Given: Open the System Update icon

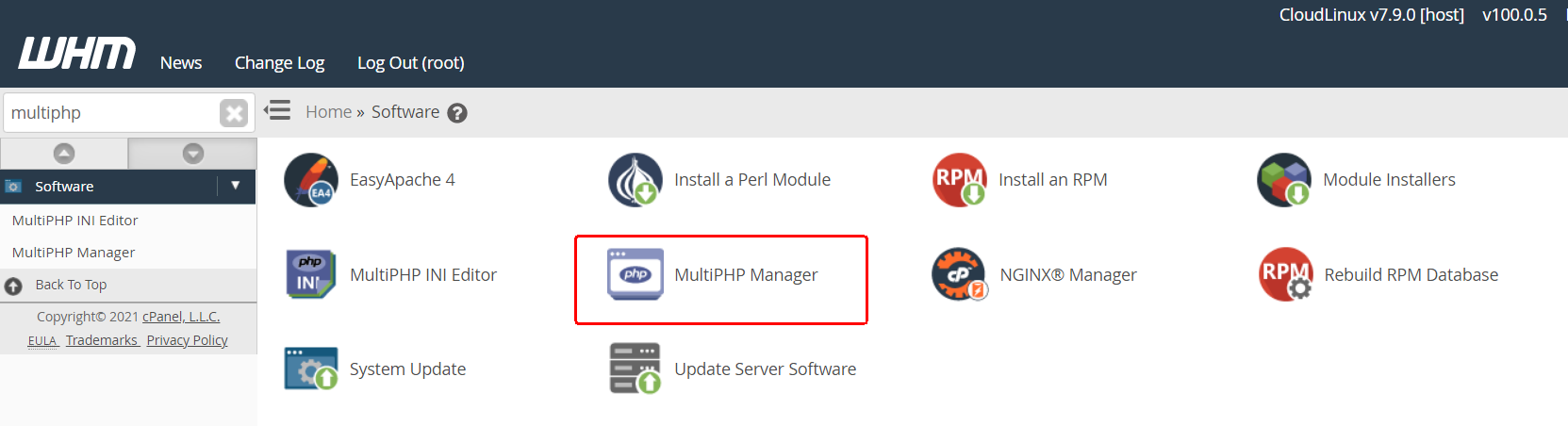Looking at the screenshot, I should (x=311, y=369).
